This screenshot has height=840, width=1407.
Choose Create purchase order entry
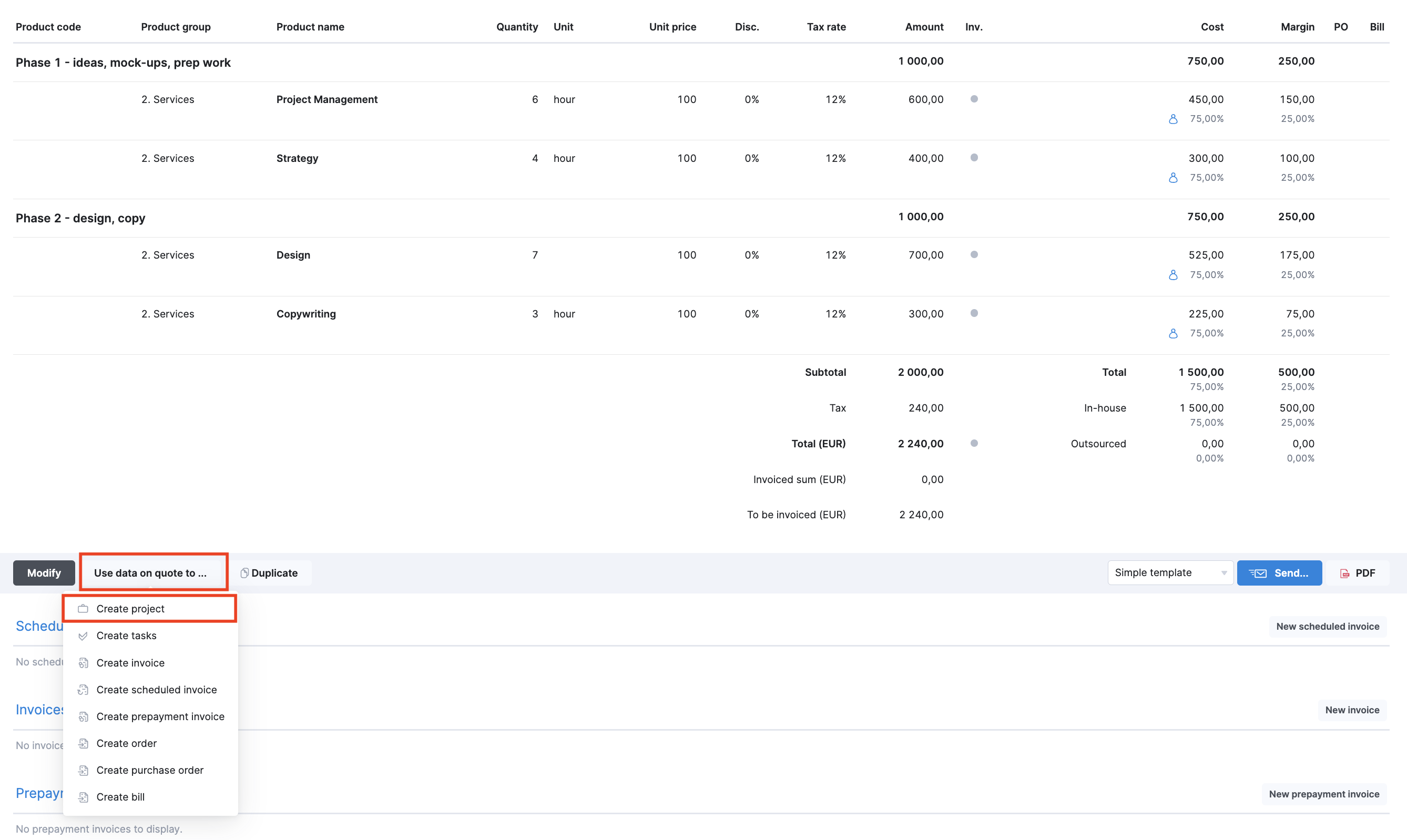click(x=150, y=771)
